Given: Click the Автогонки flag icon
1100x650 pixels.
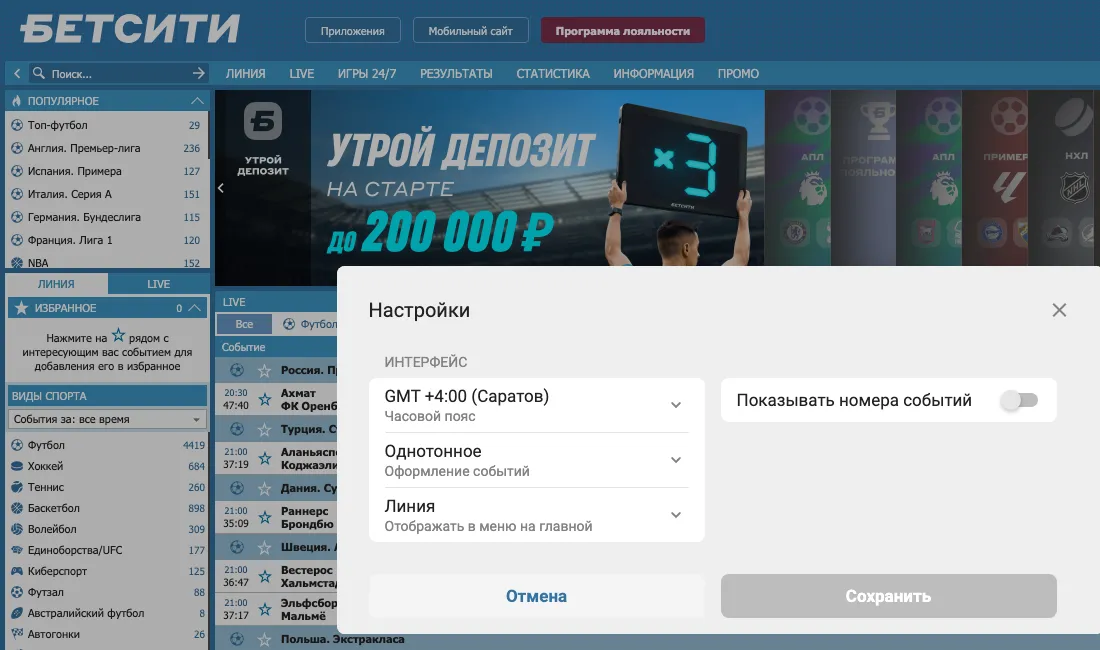Looking at the screenshot, I should (x=18, y=634).
